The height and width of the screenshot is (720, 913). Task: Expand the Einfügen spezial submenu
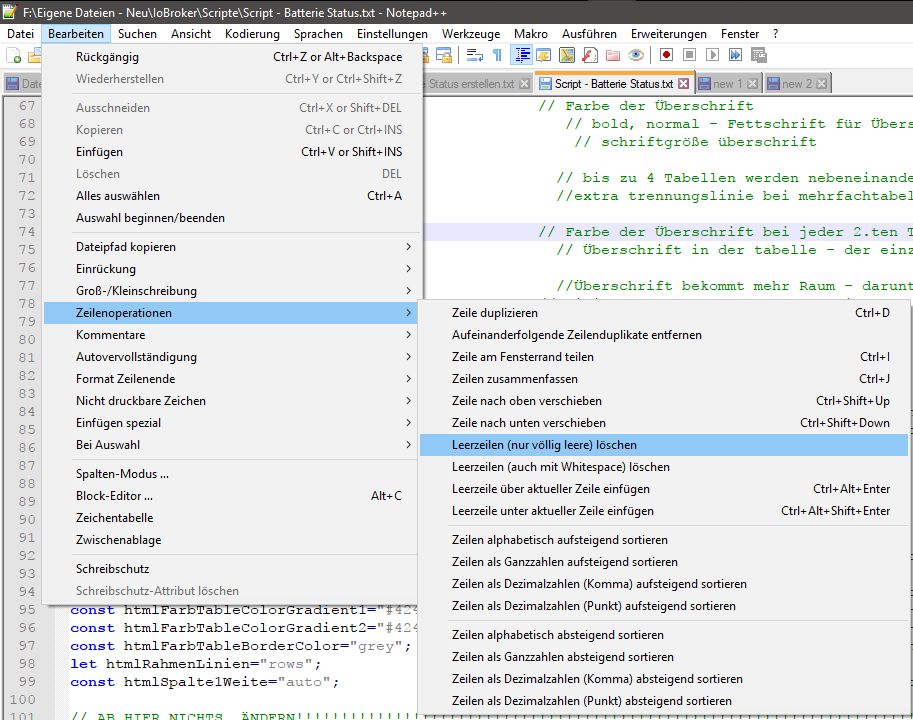pyautogui.click(x=231, y=423)
